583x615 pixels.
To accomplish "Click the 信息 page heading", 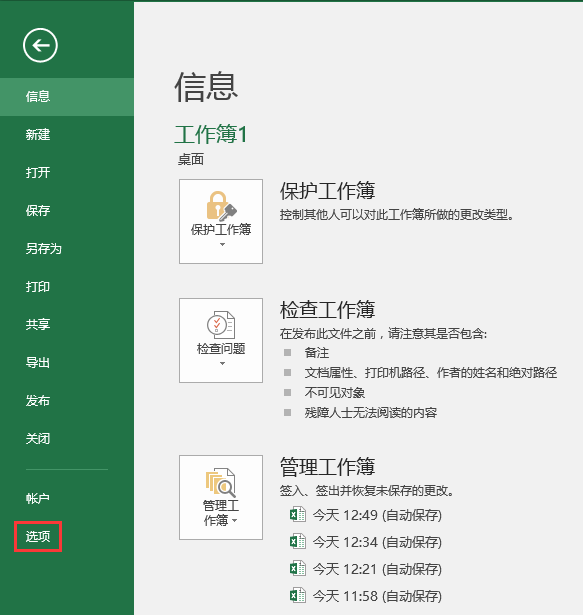I will (x=206, y=87).
